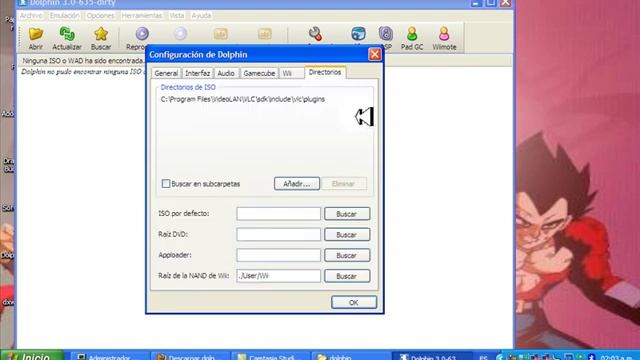Switch to Descargar dolp... taskbar window
The width and height of the screenshot is (640, 360).
coord(189,356)
